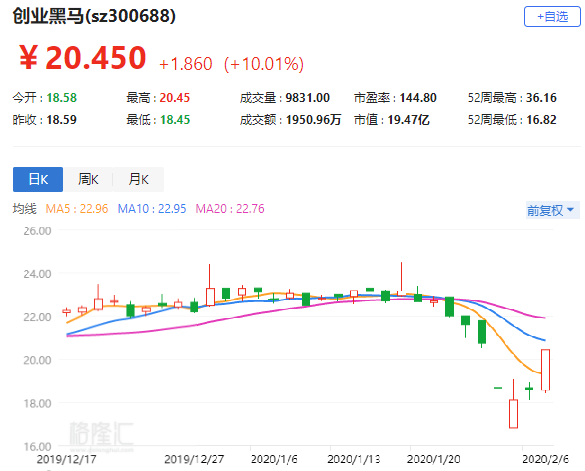Click the 2019/12/27 date axis label
Image resolution: width=585 pixels, height=471 pixels.
point(194,459)
